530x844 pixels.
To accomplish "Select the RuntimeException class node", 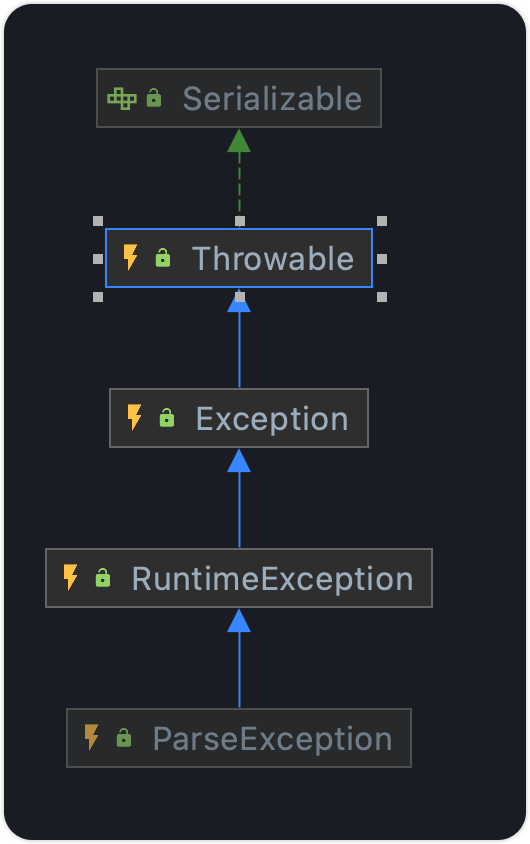I will click(239, 578).
